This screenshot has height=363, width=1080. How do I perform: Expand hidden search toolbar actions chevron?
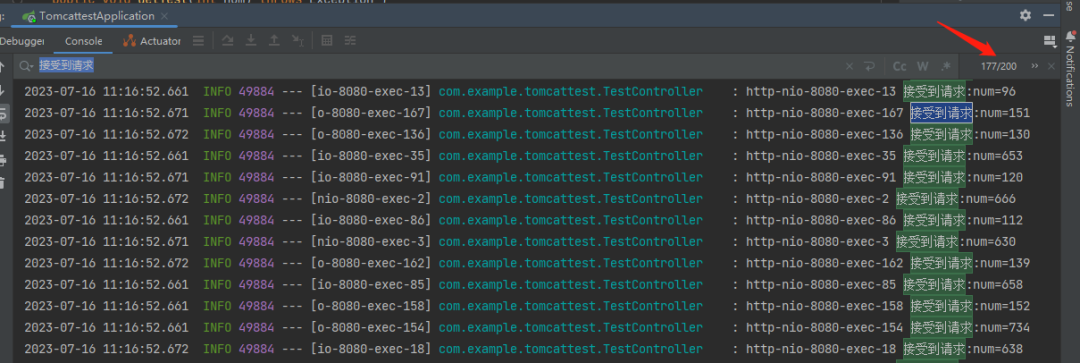point(1035,66)
